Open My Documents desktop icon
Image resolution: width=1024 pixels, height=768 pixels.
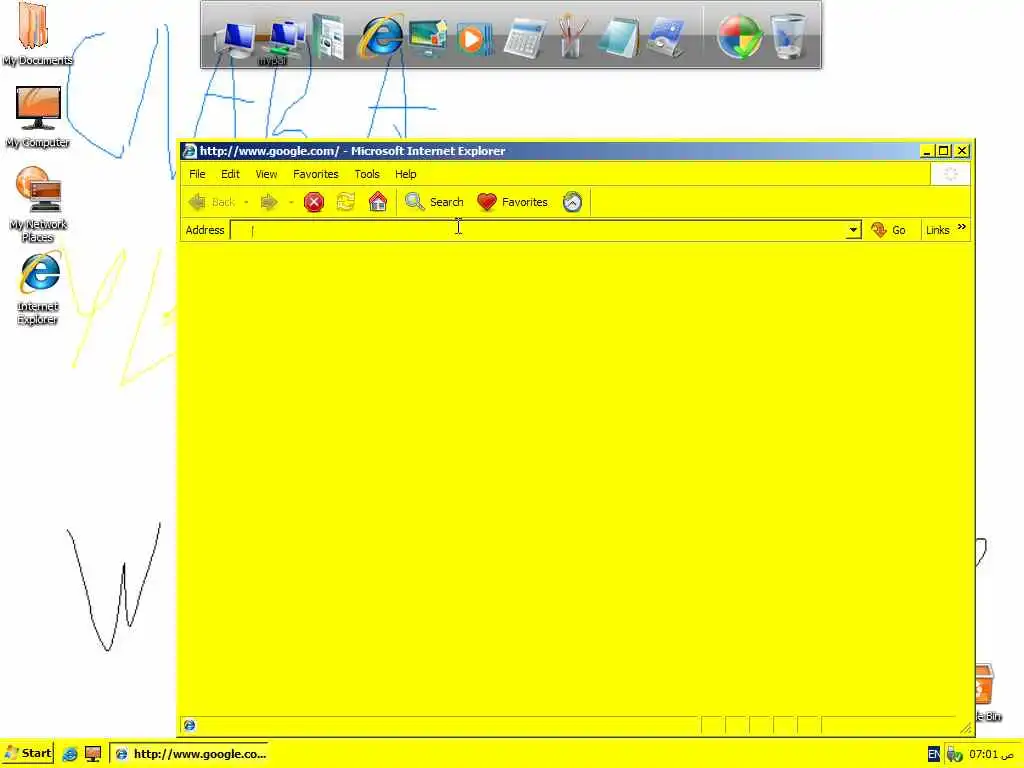tap(37, 34)
